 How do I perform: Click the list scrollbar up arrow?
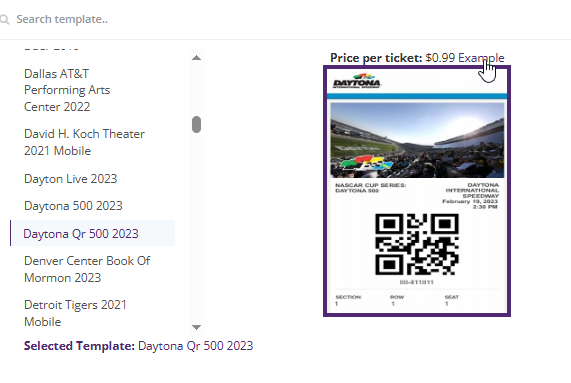point(196,58)
